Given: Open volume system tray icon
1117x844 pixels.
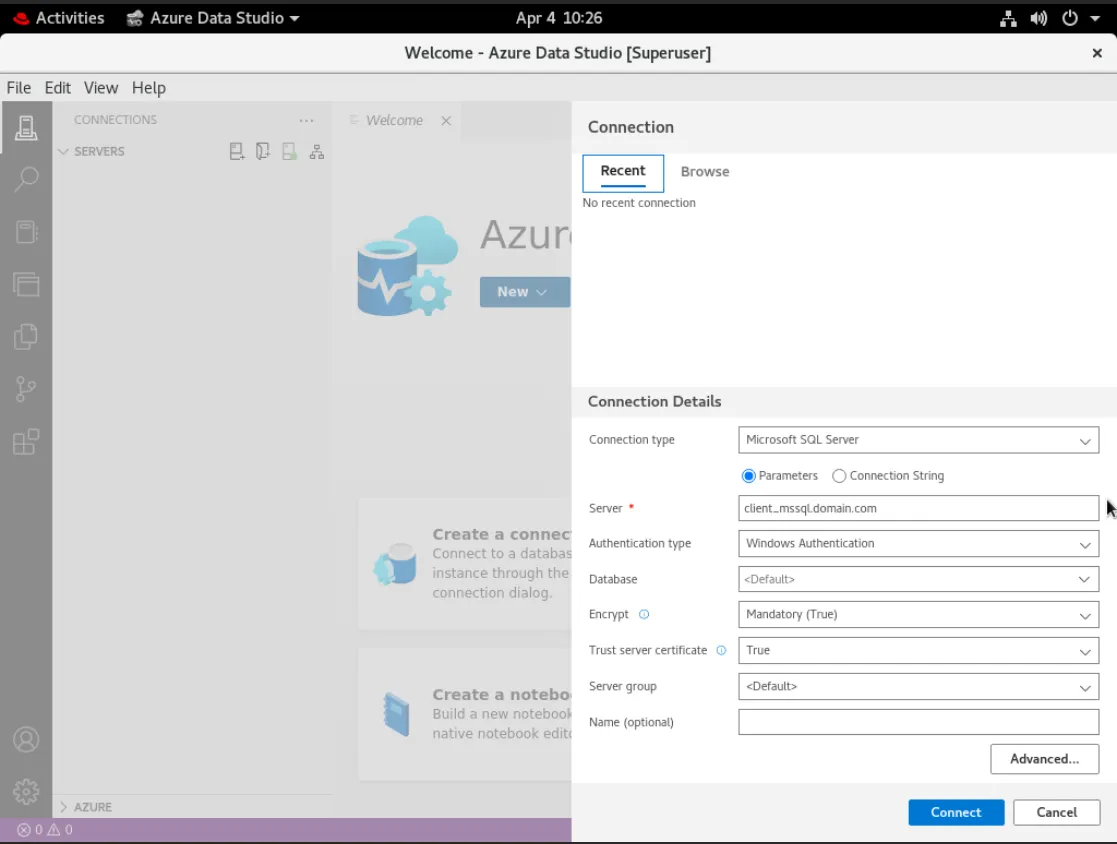Looking at the screenshot, I should [1039, 19].
